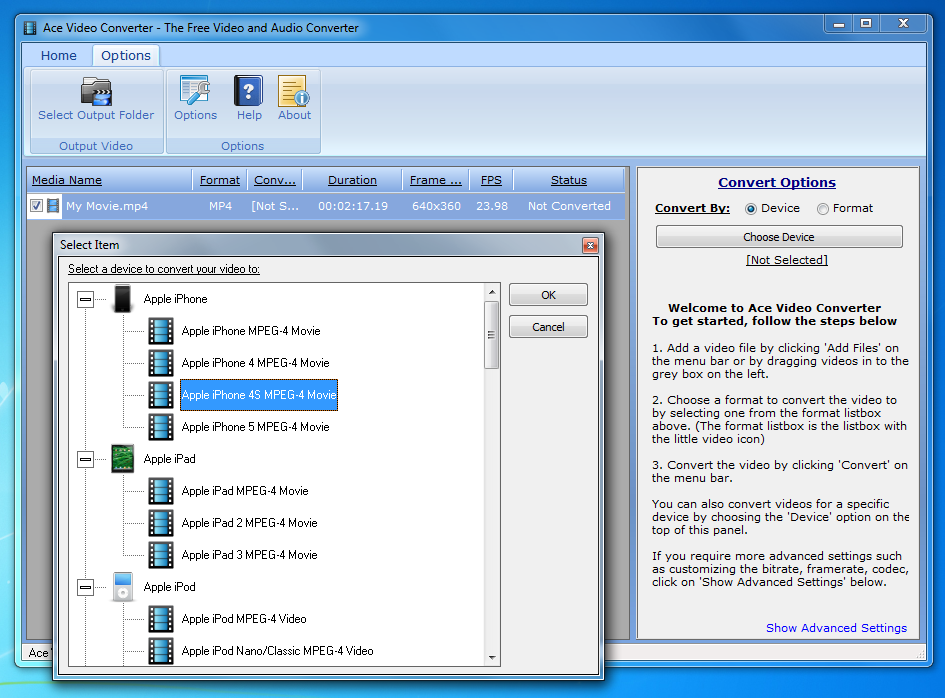945x698 pixels.
Task: Maximize the Ace Video Converter window
Action: point(866,24)
